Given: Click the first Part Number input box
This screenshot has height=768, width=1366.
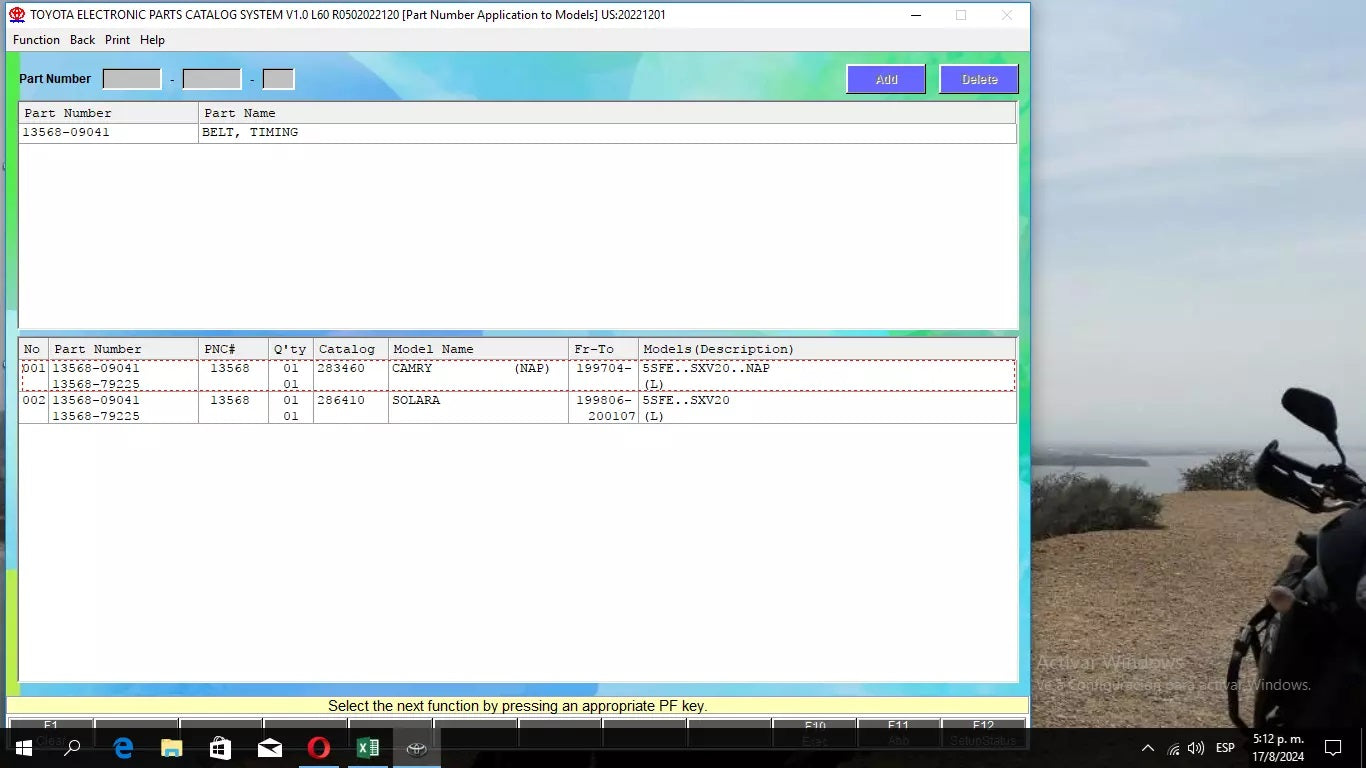Looking at the screenshot, I should point(132,79).
